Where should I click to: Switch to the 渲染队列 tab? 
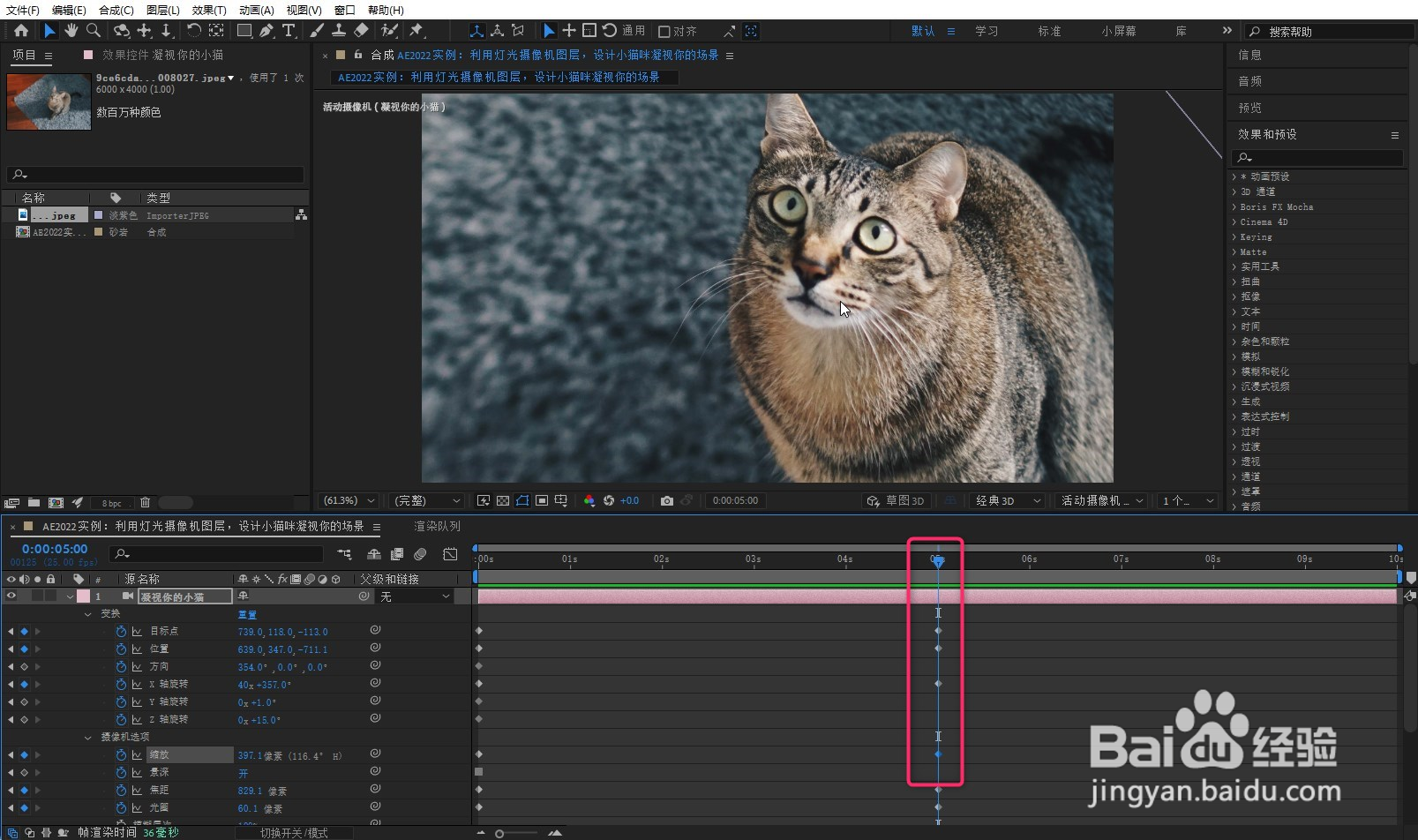438,526
